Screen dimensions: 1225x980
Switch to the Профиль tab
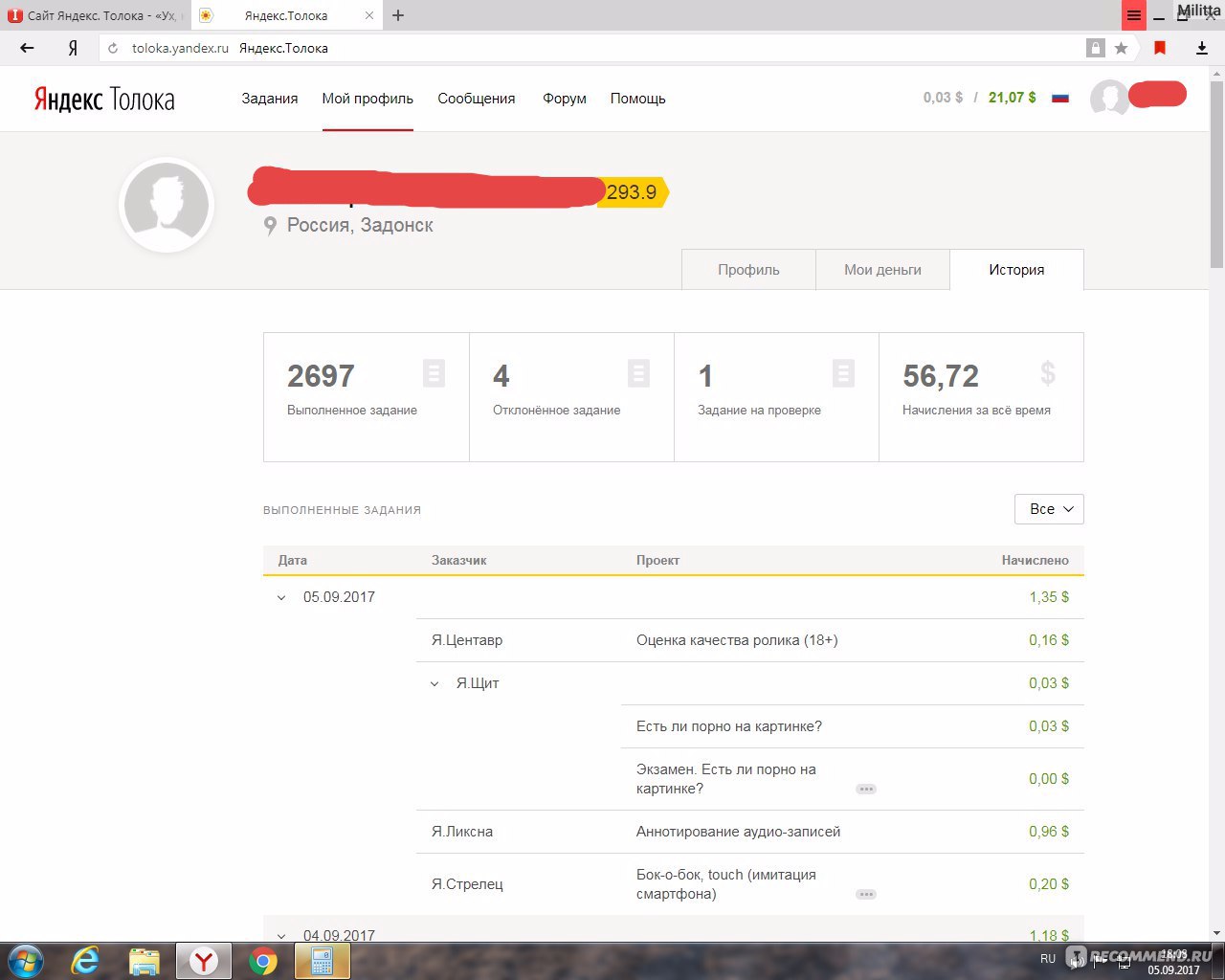[x=748, y=270]
